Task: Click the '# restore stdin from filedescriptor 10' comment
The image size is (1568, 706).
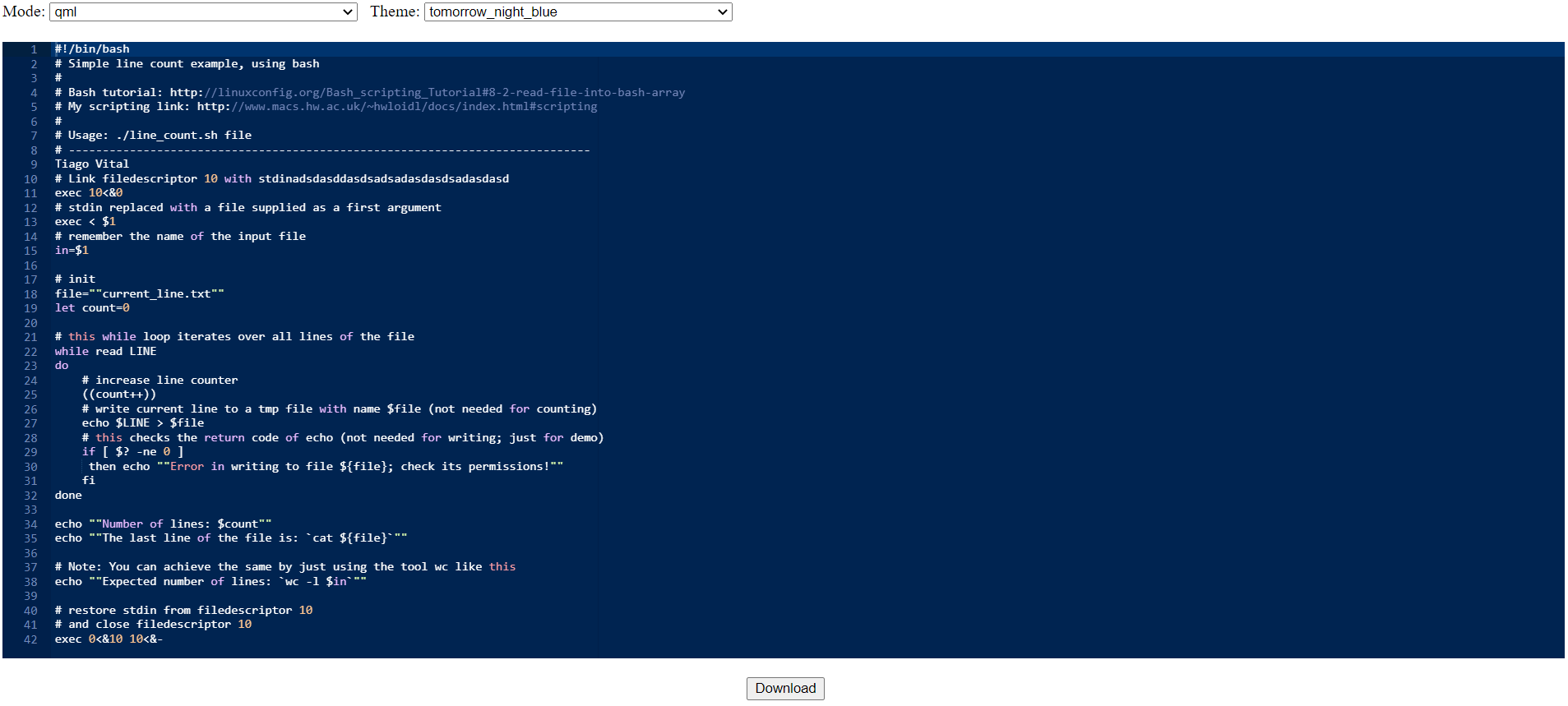Action: click(x=184, y=610)
